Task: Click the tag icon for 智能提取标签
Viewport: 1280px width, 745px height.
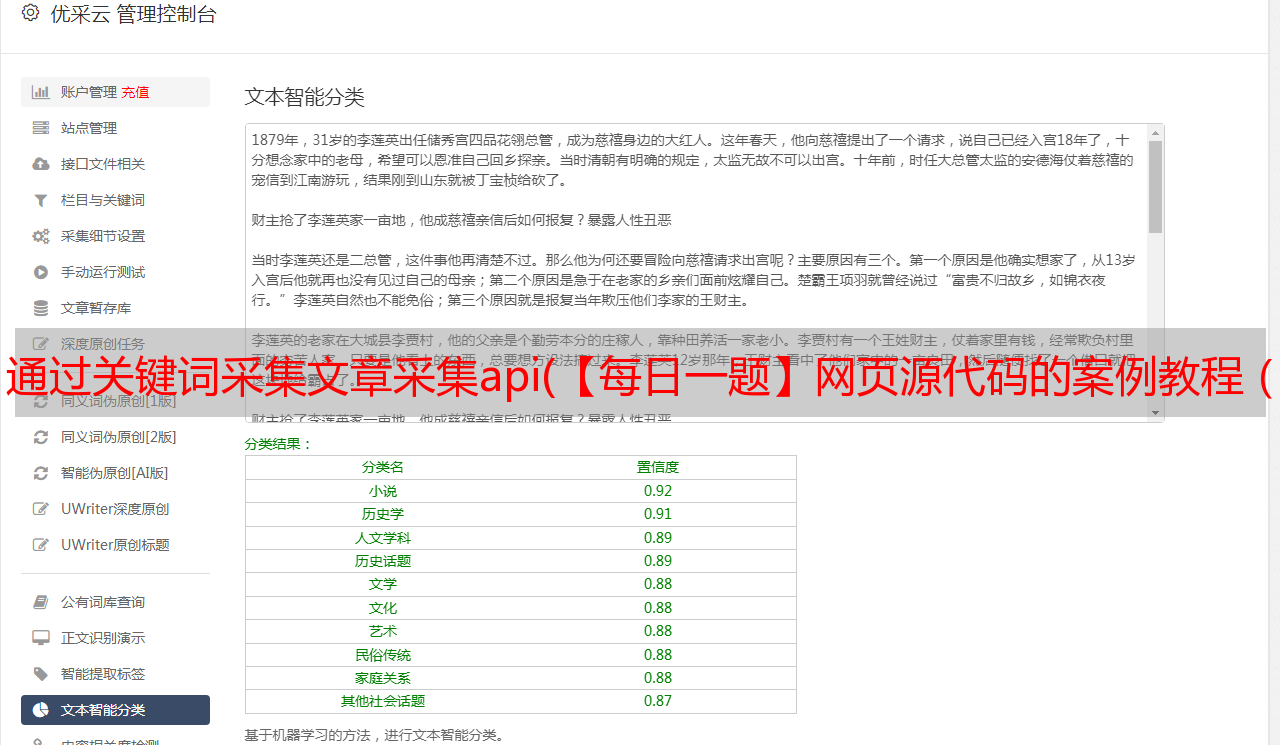Action: click(x=41, y=674)
